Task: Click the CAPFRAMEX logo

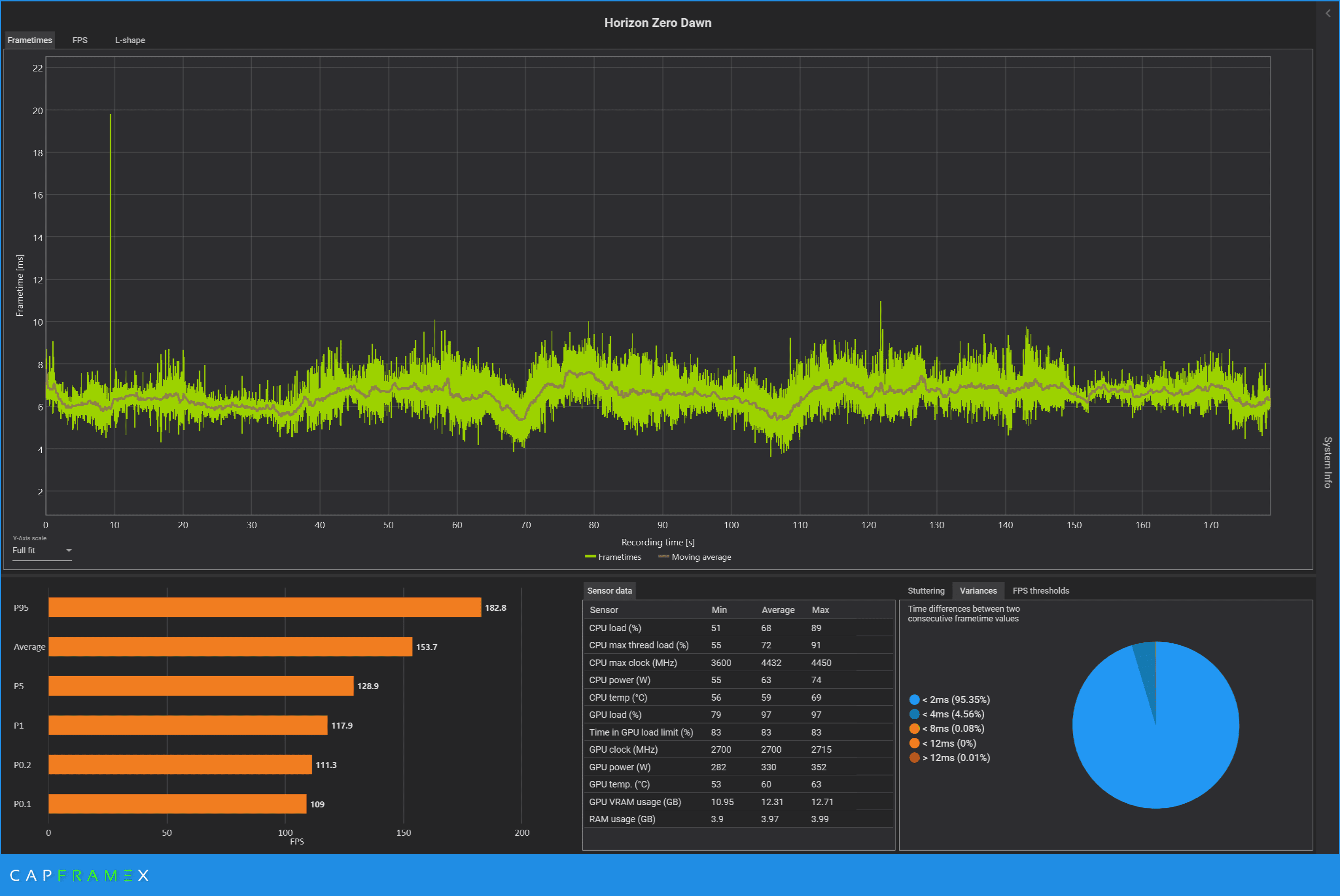Action: coord(79,876)
